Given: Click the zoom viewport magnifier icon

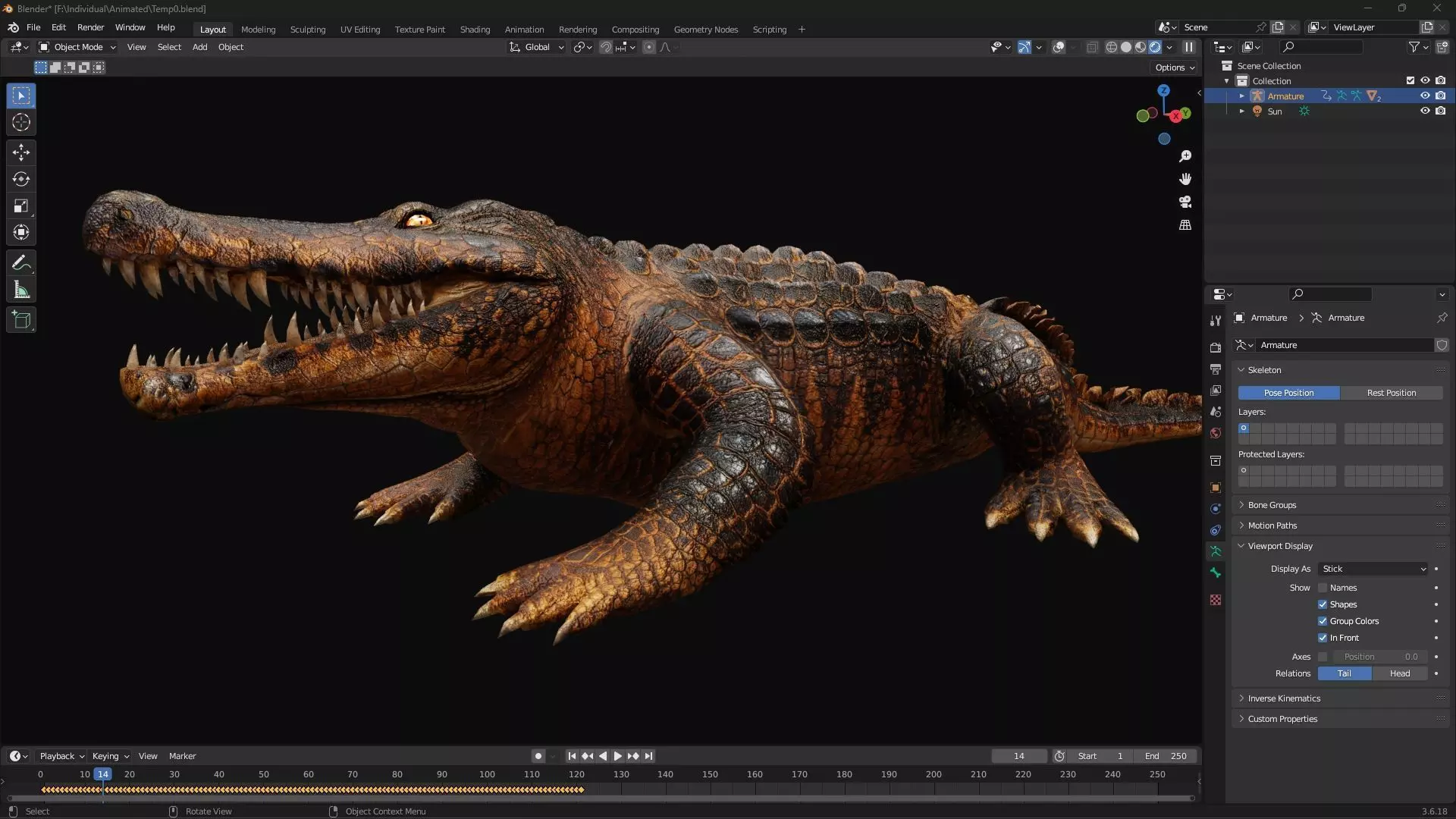Looking at the screenshot, I should point(1185,156).
